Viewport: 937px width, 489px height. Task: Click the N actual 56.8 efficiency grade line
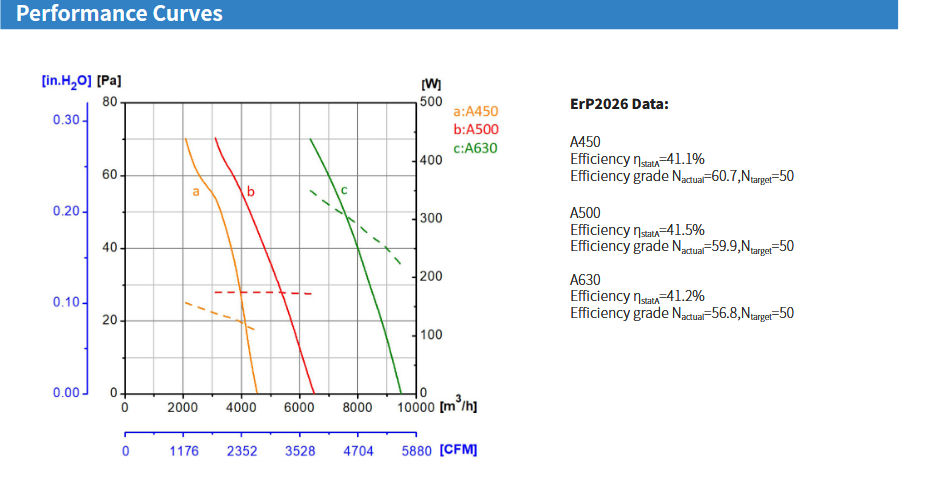coord(682,313)
